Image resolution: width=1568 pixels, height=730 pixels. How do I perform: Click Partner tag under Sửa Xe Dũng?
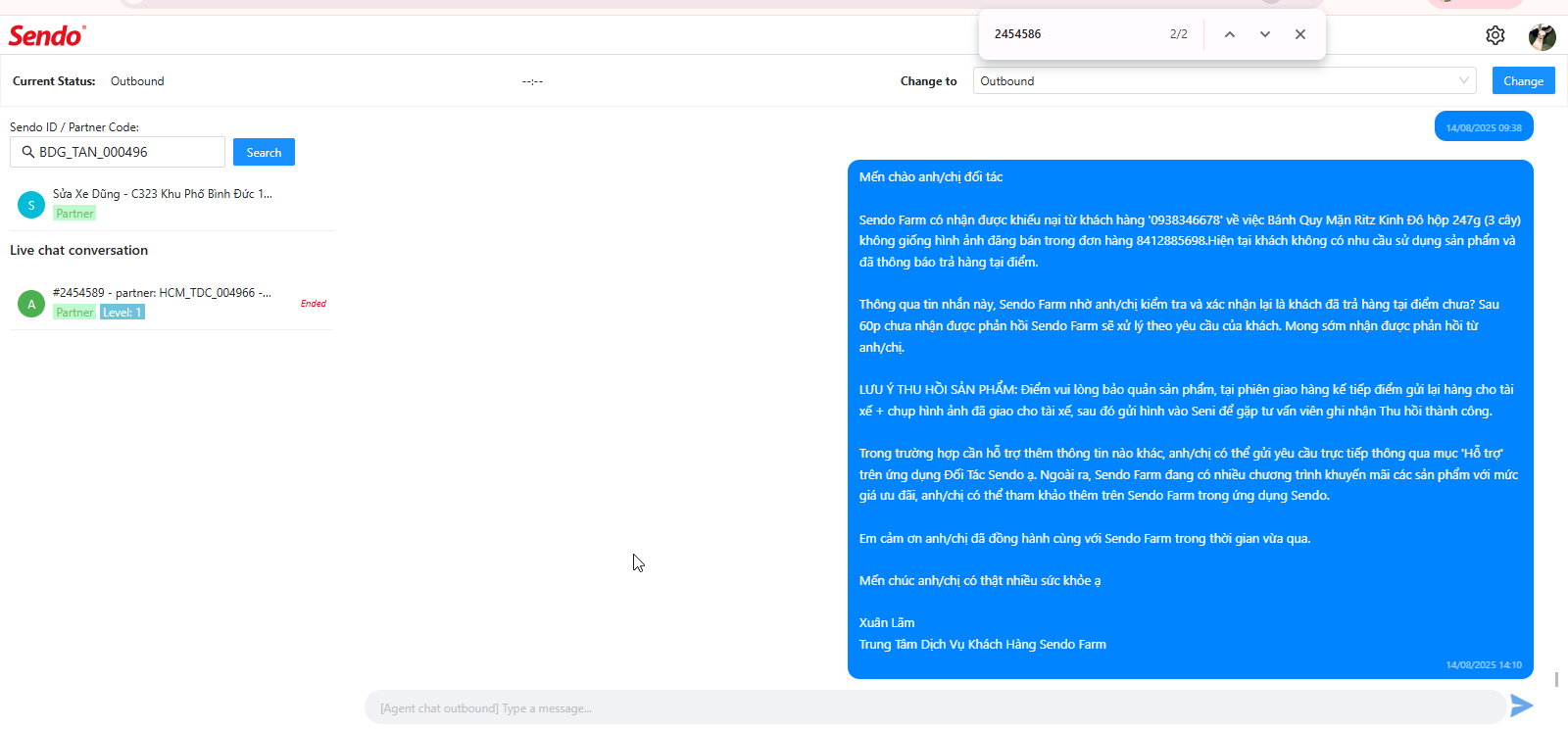(x=74, y=214)
